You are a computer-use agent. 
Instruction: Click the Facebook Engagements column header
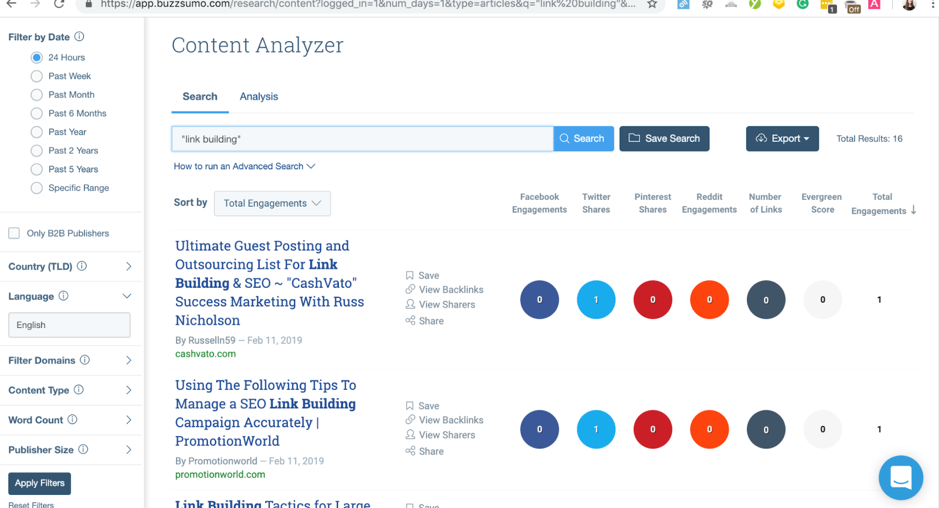(539, 203)
